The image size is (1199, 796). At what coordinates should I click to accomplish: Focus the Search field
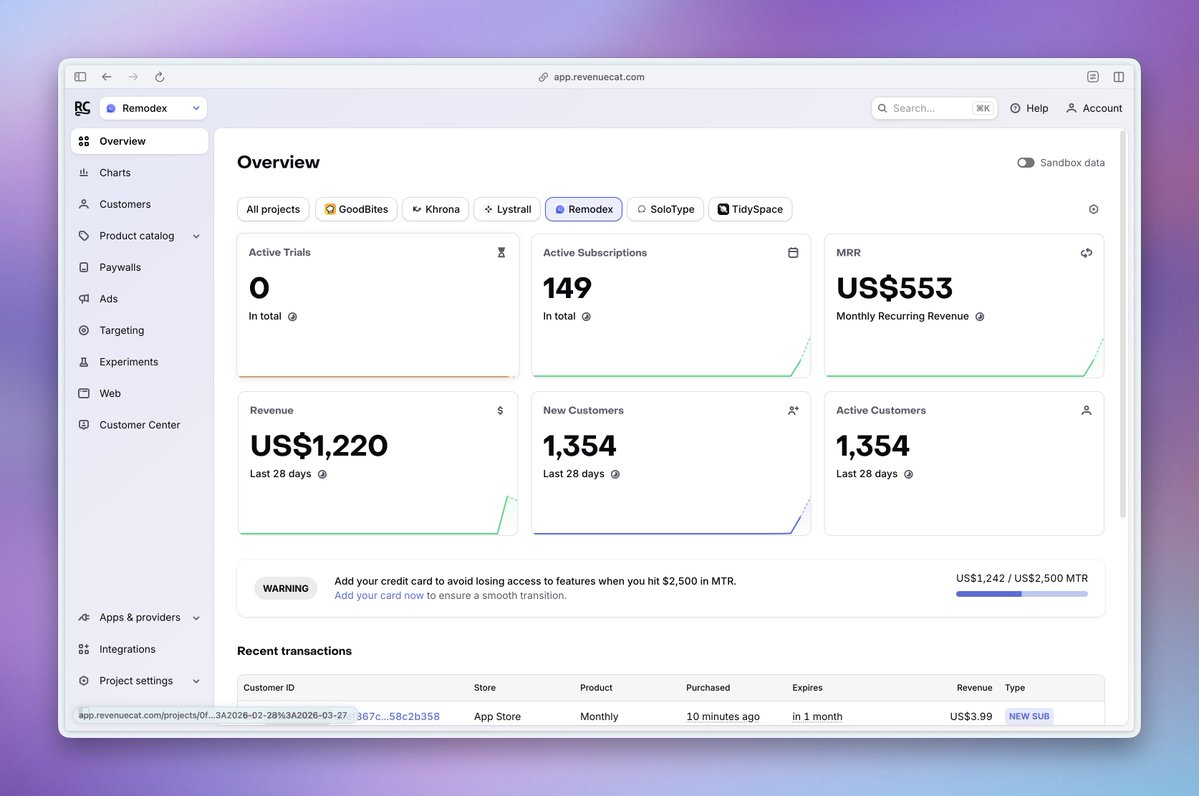[x=934, y=109]
